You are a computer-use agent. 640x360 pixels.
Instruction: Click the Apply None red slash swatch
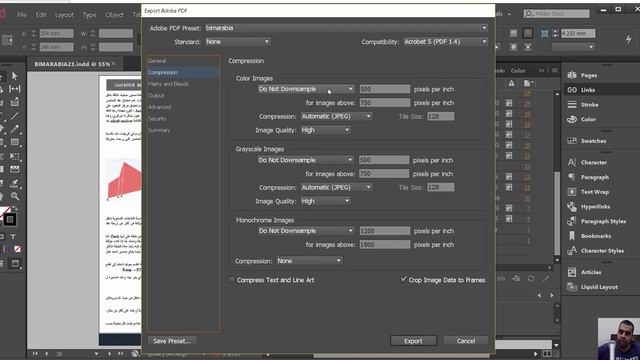17,249
